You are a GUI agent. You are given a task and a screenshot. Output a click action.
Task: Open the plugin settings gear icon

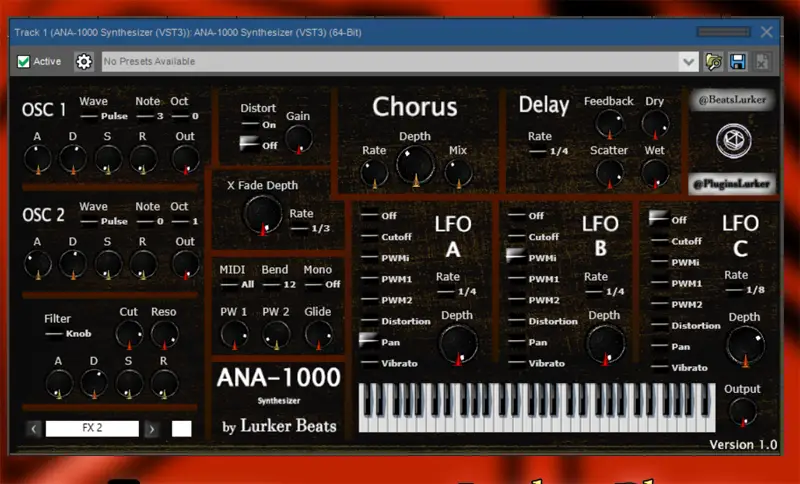coord(84,62)
